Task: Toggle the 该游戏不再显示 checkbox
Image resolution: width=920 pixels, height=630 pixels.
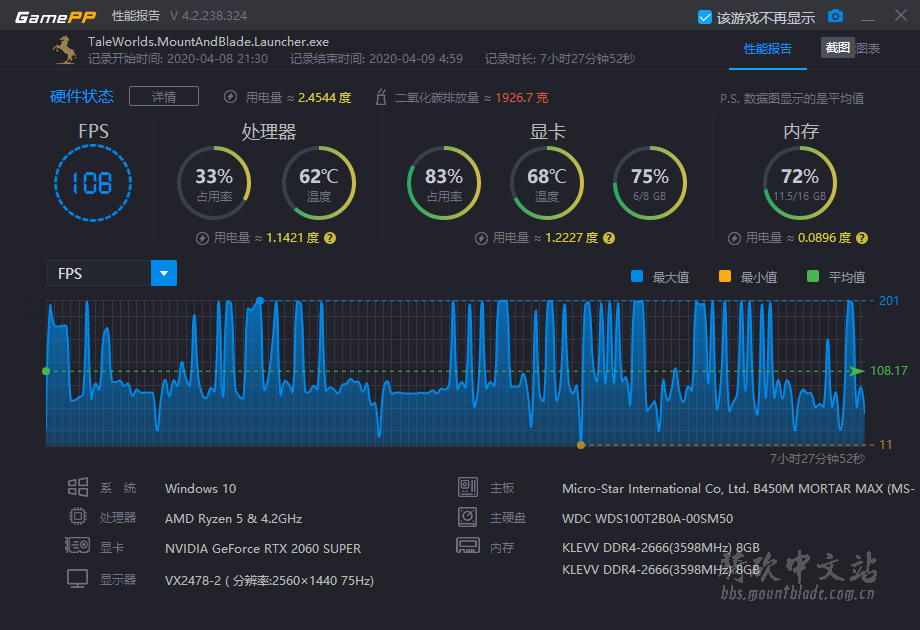Action: [705, 17]
